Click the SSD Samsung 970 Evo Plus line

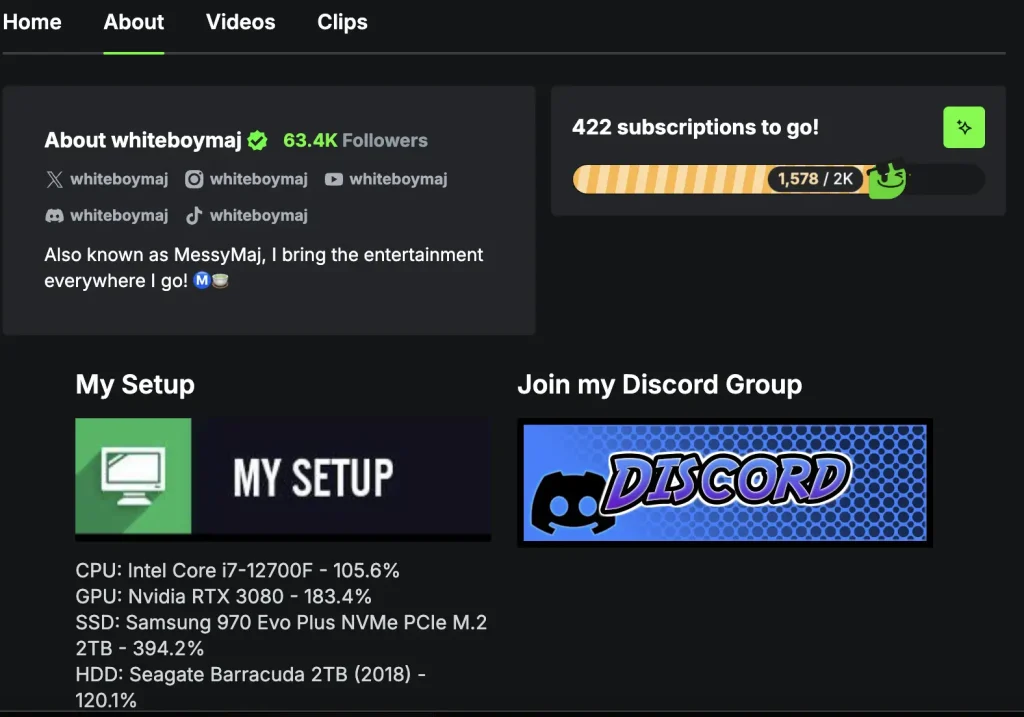[x=281, y=635]
